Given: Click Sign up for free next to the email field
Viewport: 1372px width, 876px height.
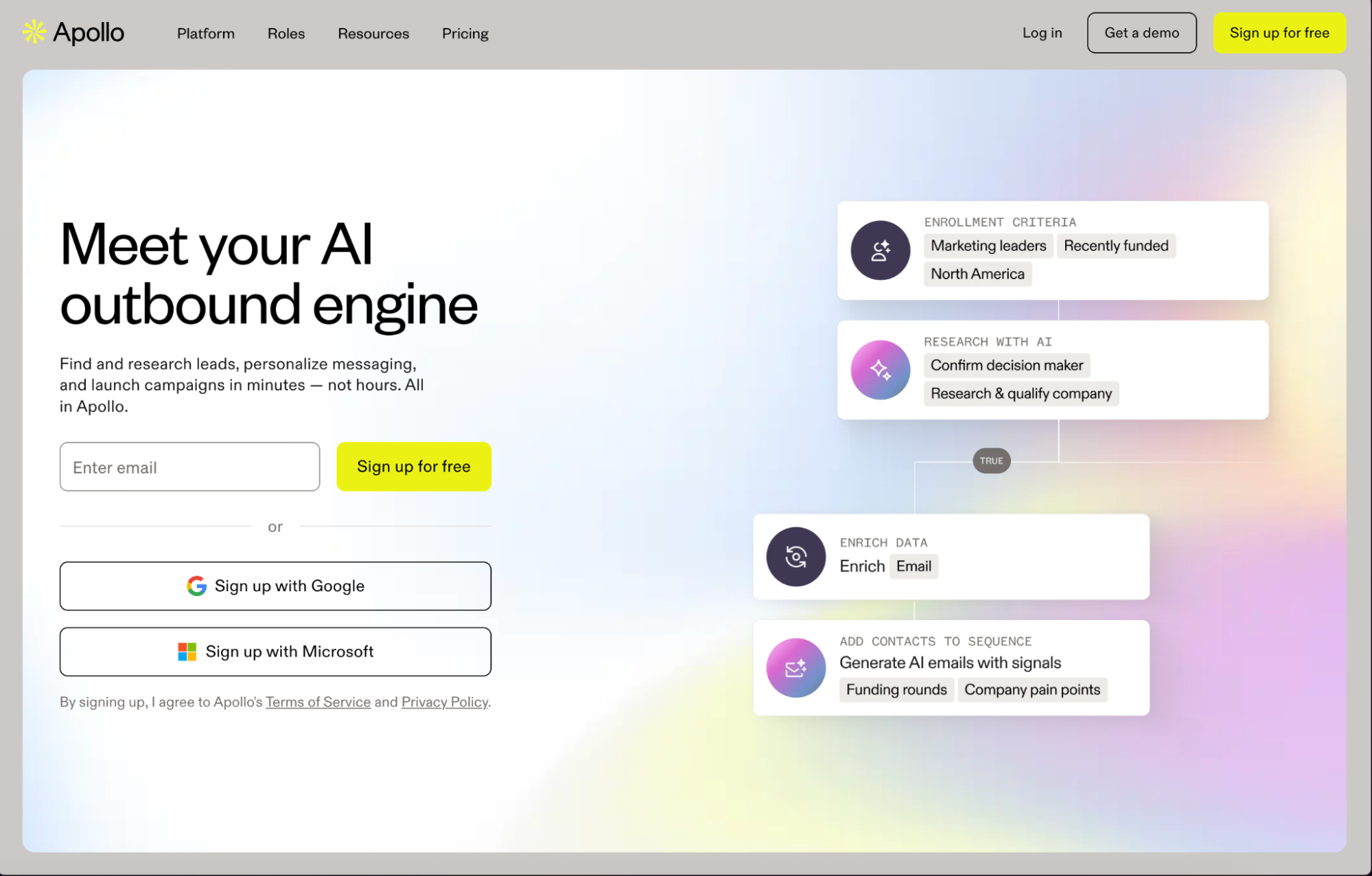Looking at the screenshot, I should [413, 466].
